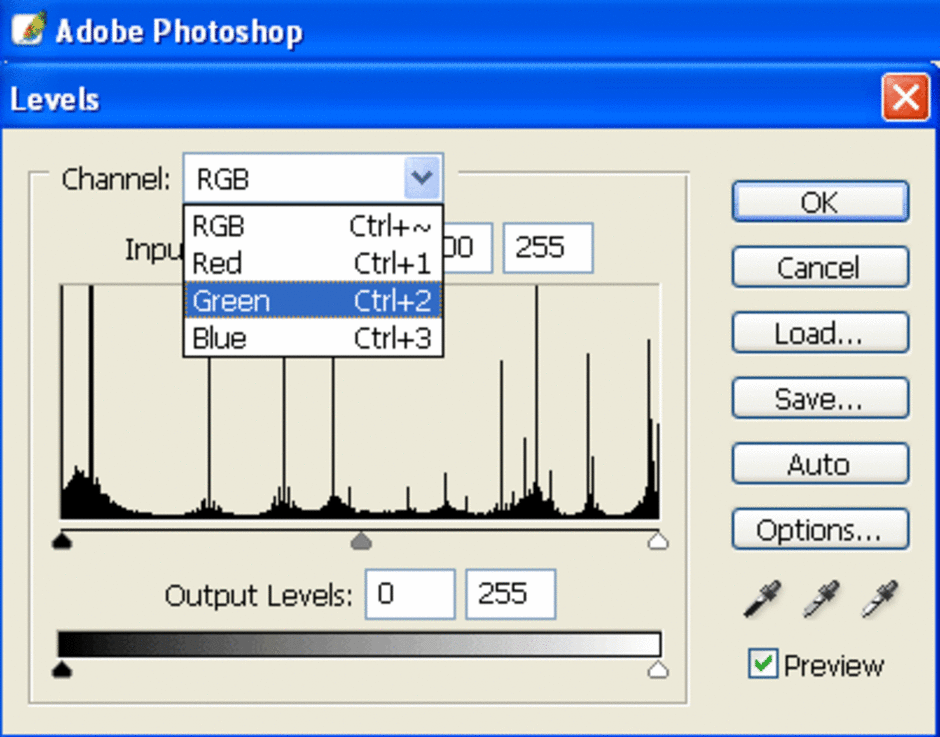940x737 pixels.
Task: Click the output white level slider
Action: 658,669
